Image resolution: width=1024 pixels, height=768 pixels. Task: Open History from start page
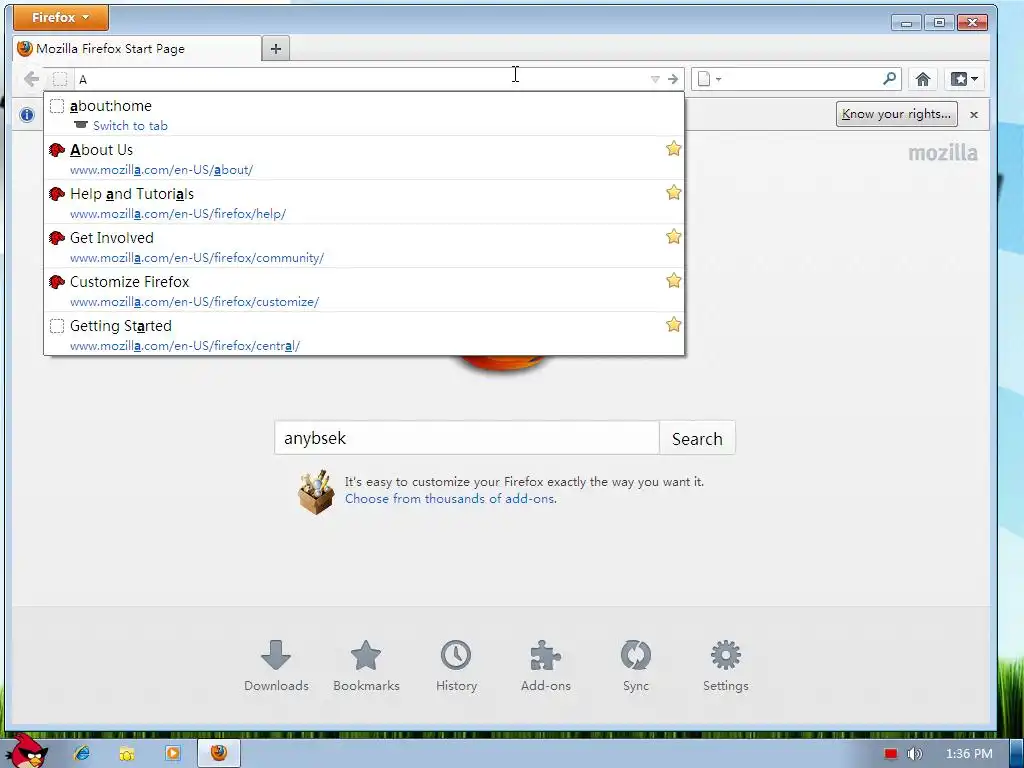(x=456, y=666)
